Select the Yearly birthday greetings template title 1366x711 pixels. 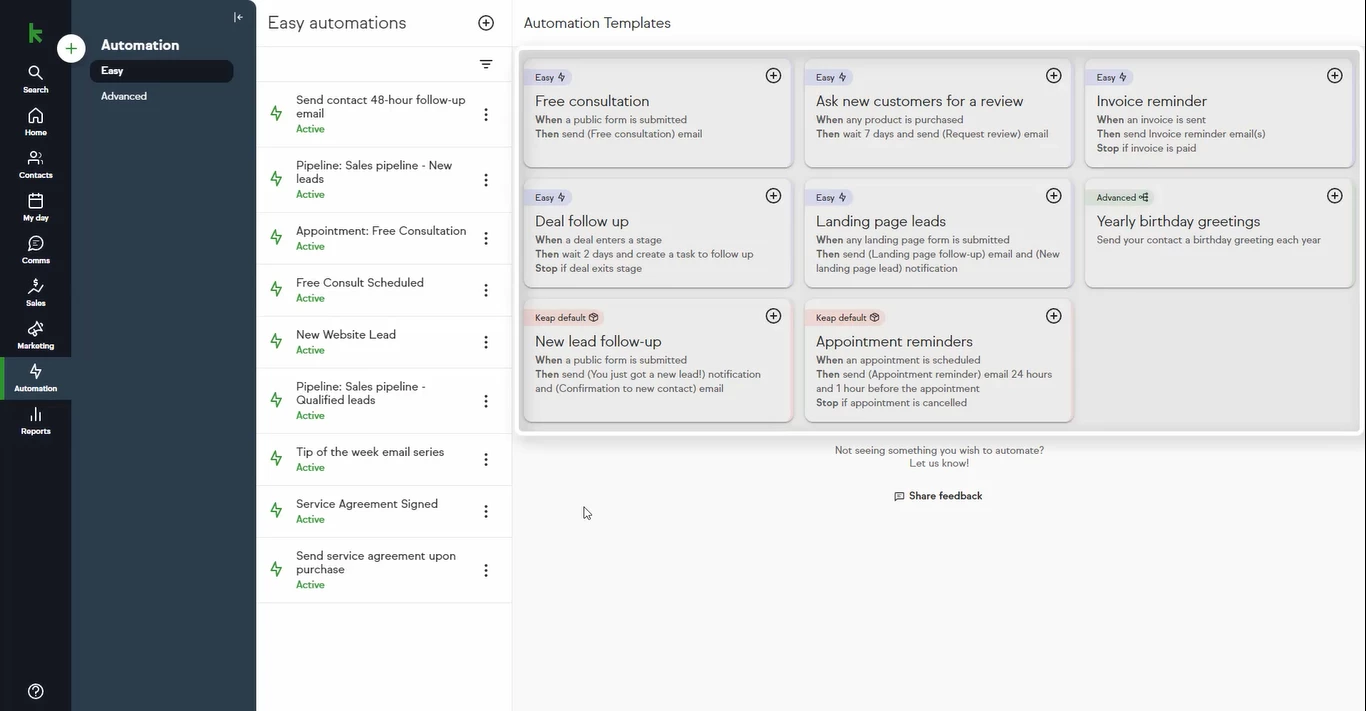click(x=1178, y=221)
